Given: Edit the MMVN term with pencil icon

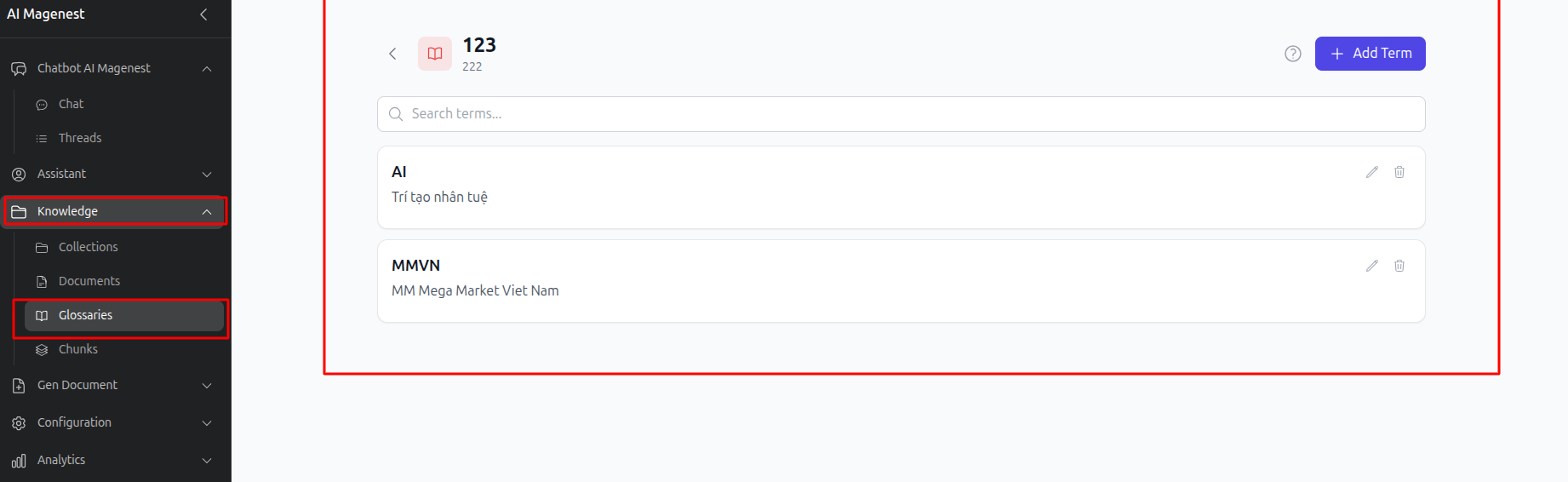Looking at the screenshot, I should 1372,266.
